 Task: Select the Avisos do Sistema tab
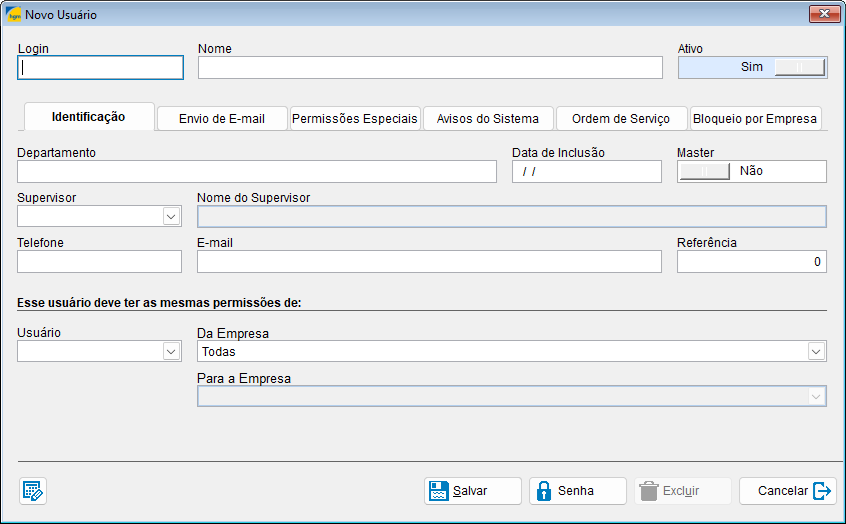click(488, 118)
